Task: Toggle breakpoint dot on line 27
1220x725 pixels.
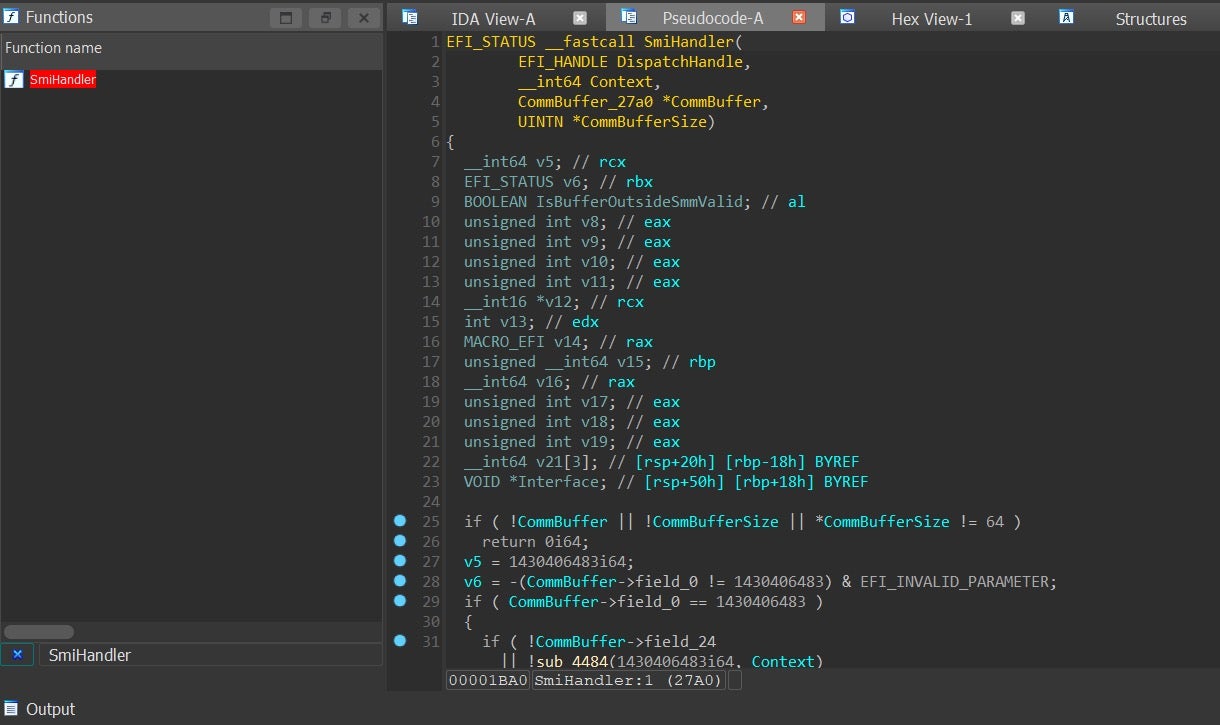Action: tap(400, 561)
